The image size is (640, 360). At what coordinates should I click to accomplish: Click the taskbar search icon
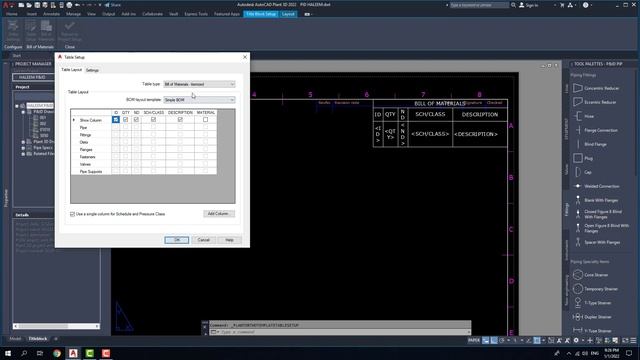coord(24,353)
